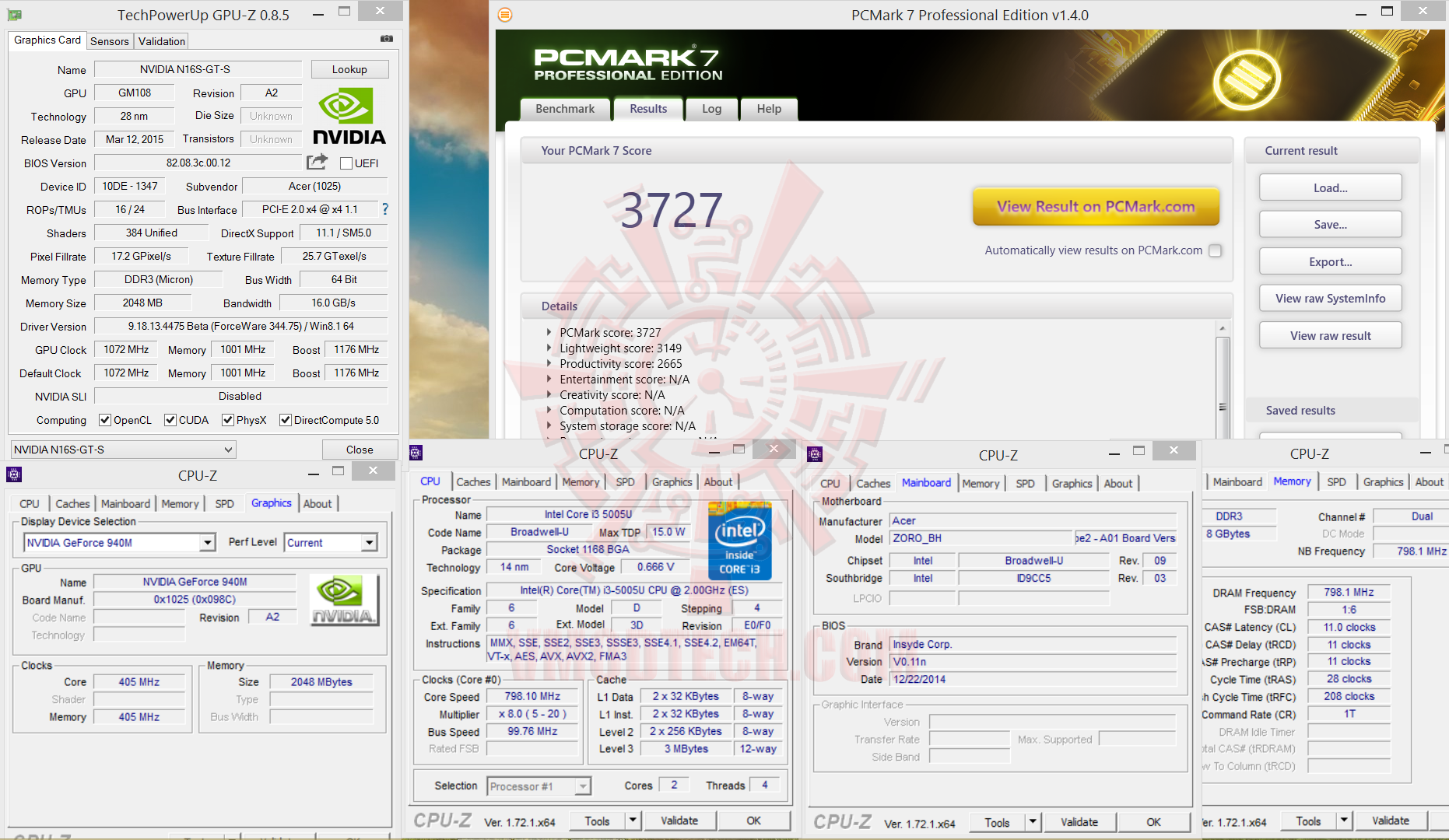The image size is (1449, 840).
Task: Click the Lookup button in GPU-Z
Action: [349, 69]
